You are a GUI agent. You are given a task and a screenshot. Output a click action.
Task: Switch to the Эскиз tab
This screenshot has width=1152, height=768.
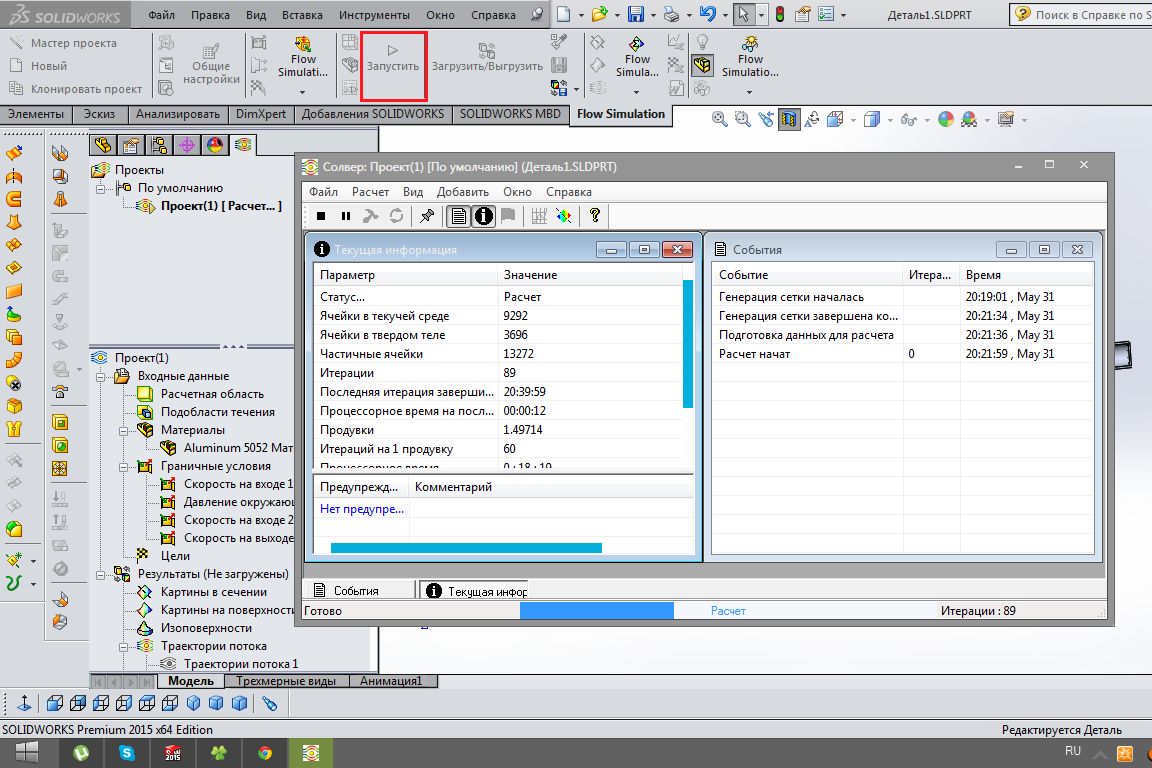(99, 114)
